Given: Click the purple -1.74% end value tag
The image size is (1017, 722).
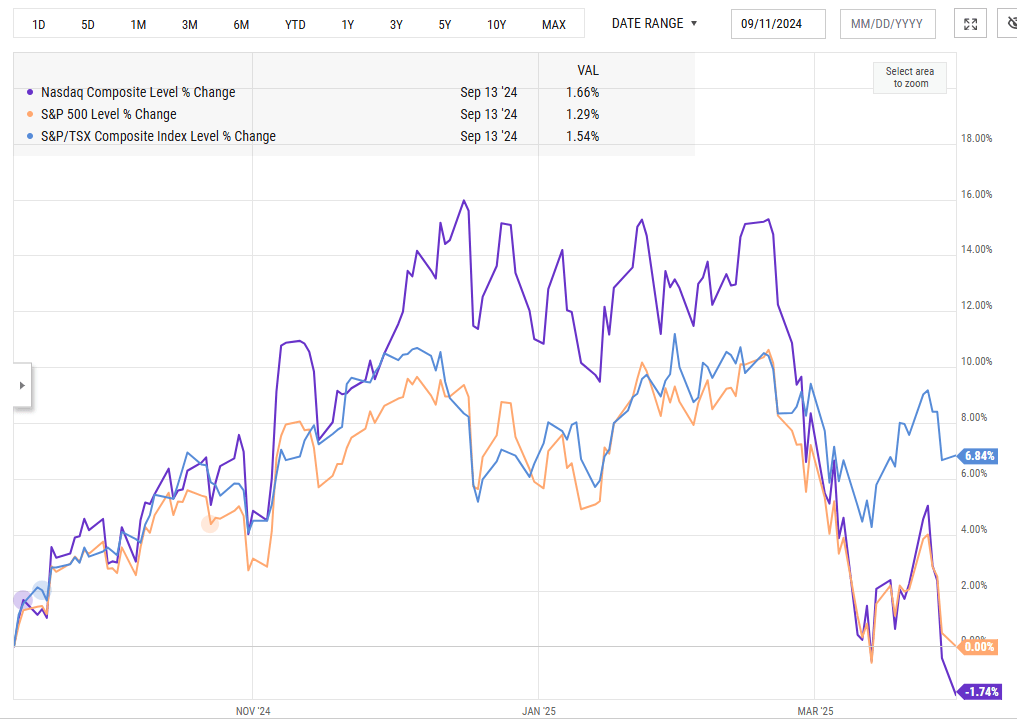Looking at the screenshot, I should [978, 692].
